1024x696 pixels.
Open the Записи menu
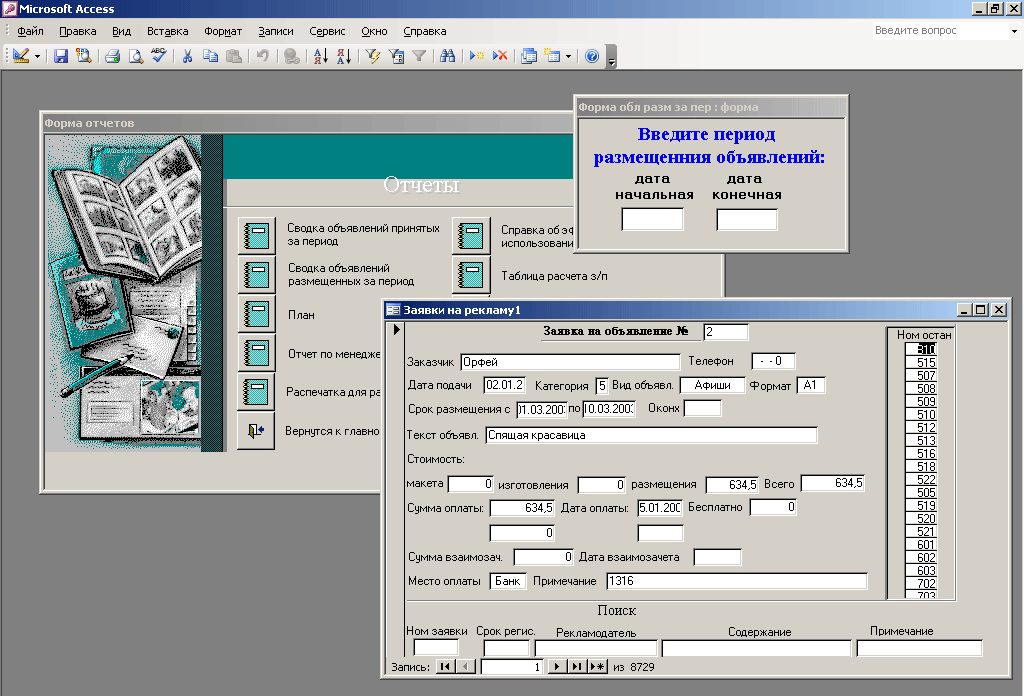tap(276, 31)
